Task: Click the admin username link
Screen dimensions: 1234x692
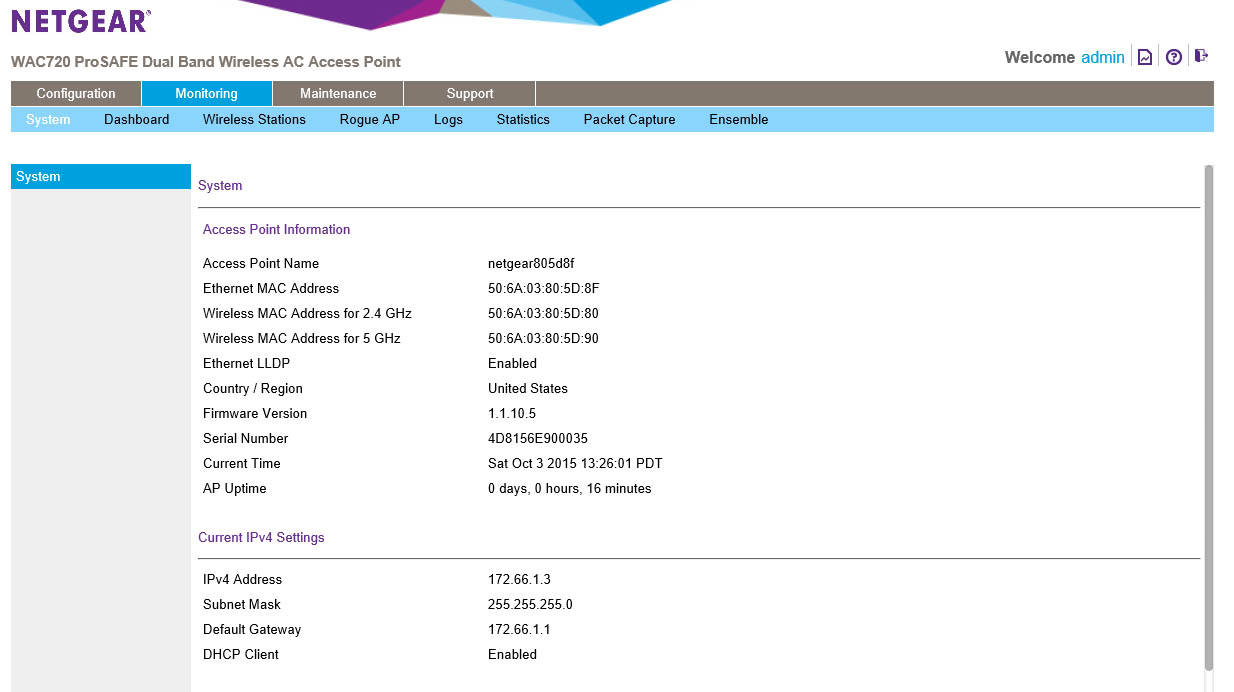Action: coord(1103,57)
